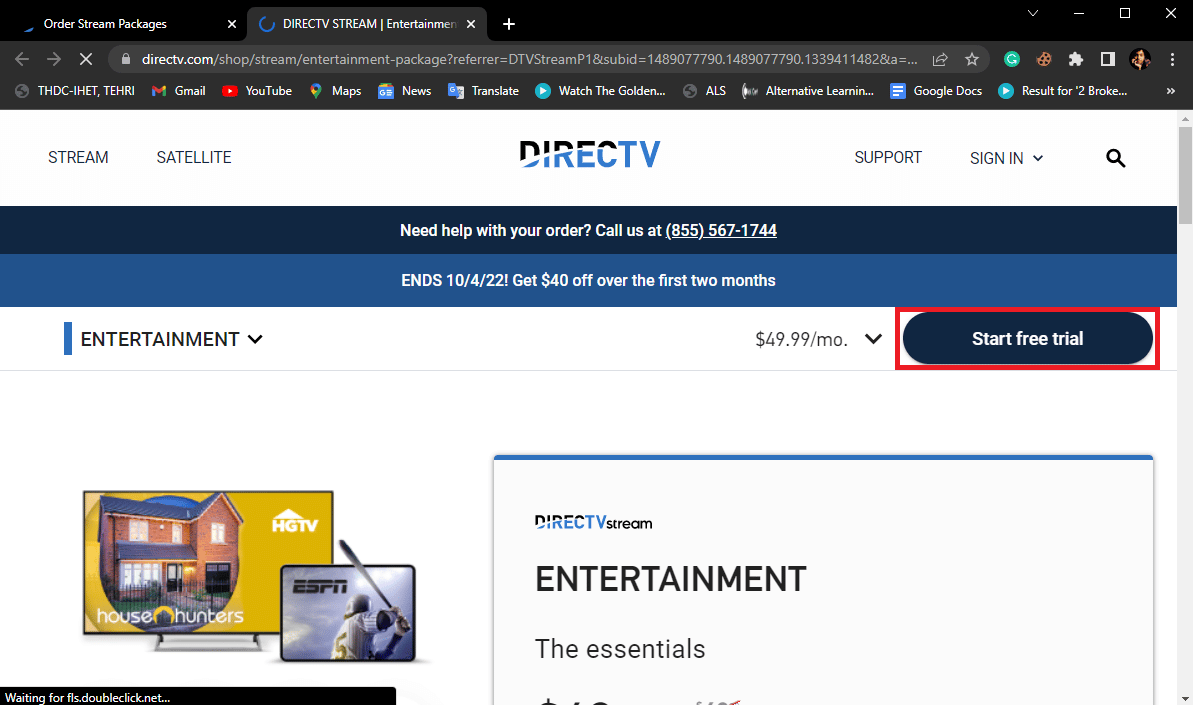Screen dimensions: 1193x705
Task: Click the Grammarly extension icon
Action: [x=1012, y=59]
